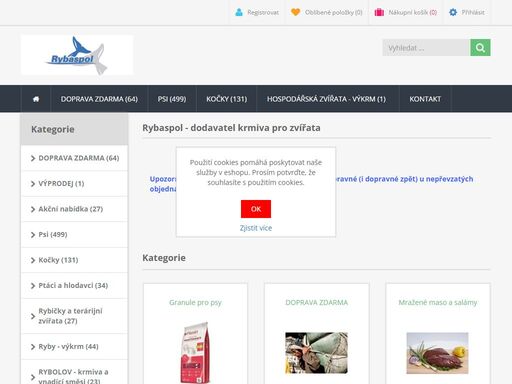Confirm cookies with red OK button
Image resolution: width=512 pixels, height=384 pixels.
(x=256, y=209)
